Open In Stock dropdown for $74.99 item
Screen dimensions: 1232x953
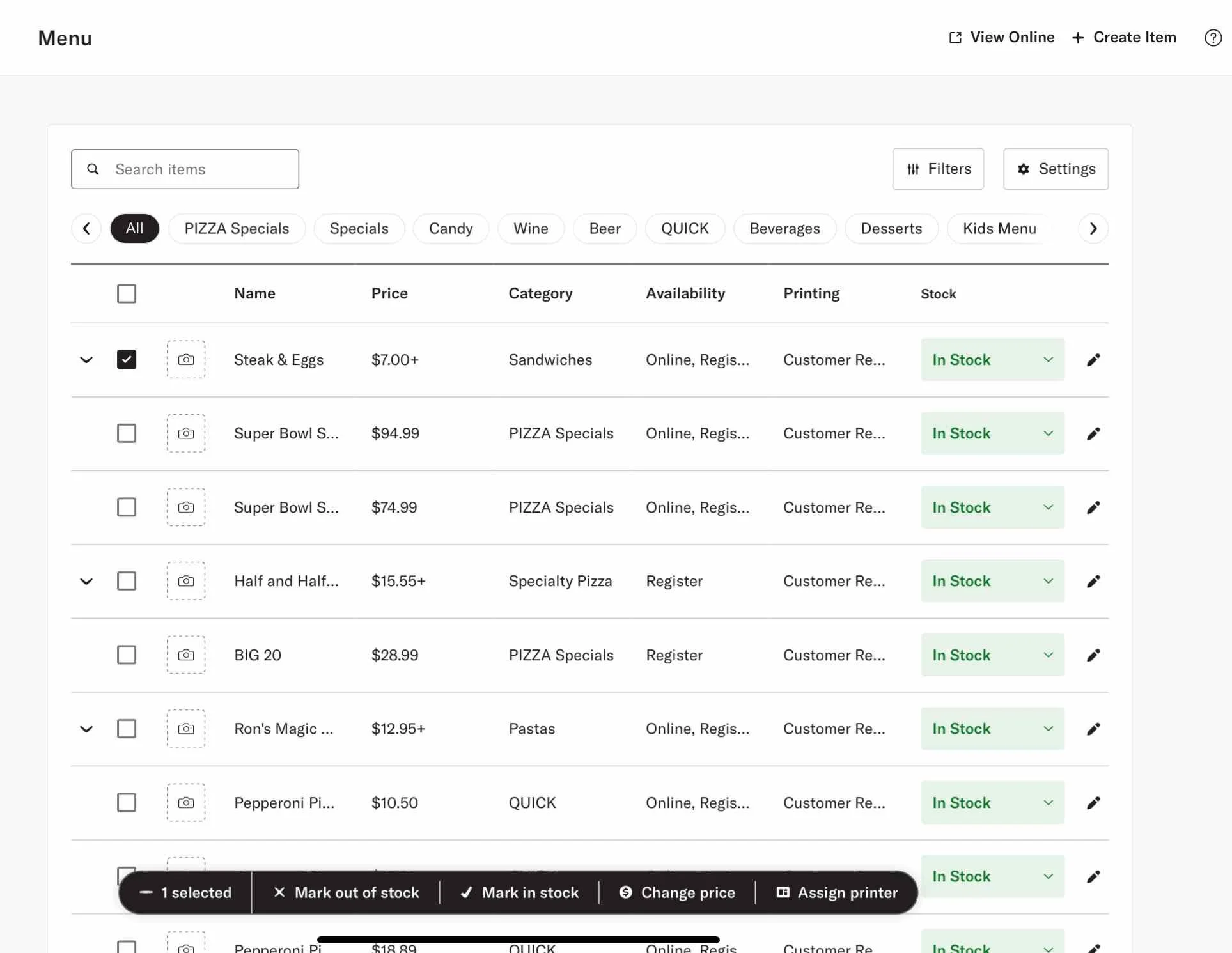tap(992, 507)
